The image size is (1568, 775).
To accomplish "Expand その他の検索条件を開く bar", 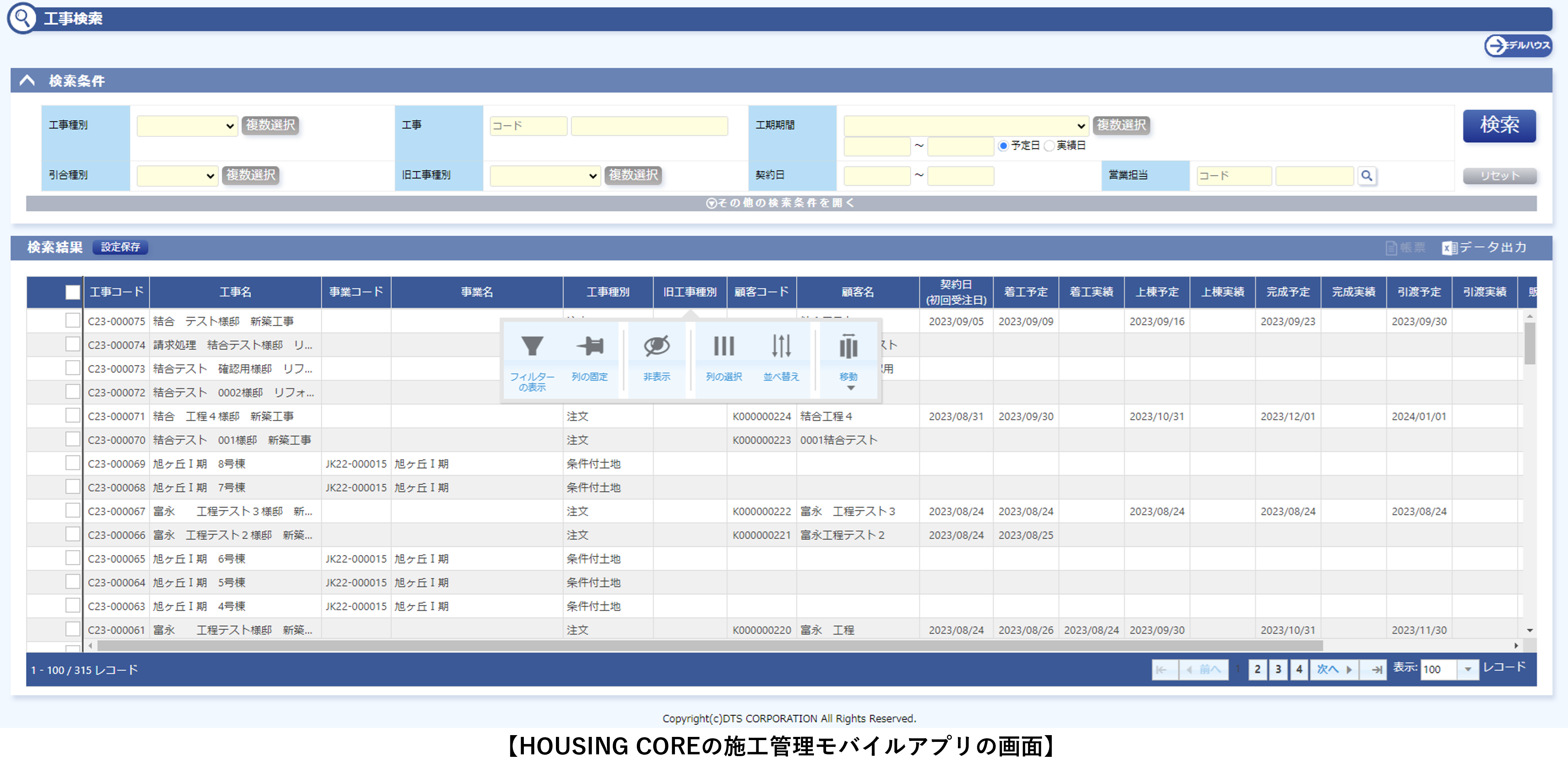I will pyautogui.click(x=781, y=203).
